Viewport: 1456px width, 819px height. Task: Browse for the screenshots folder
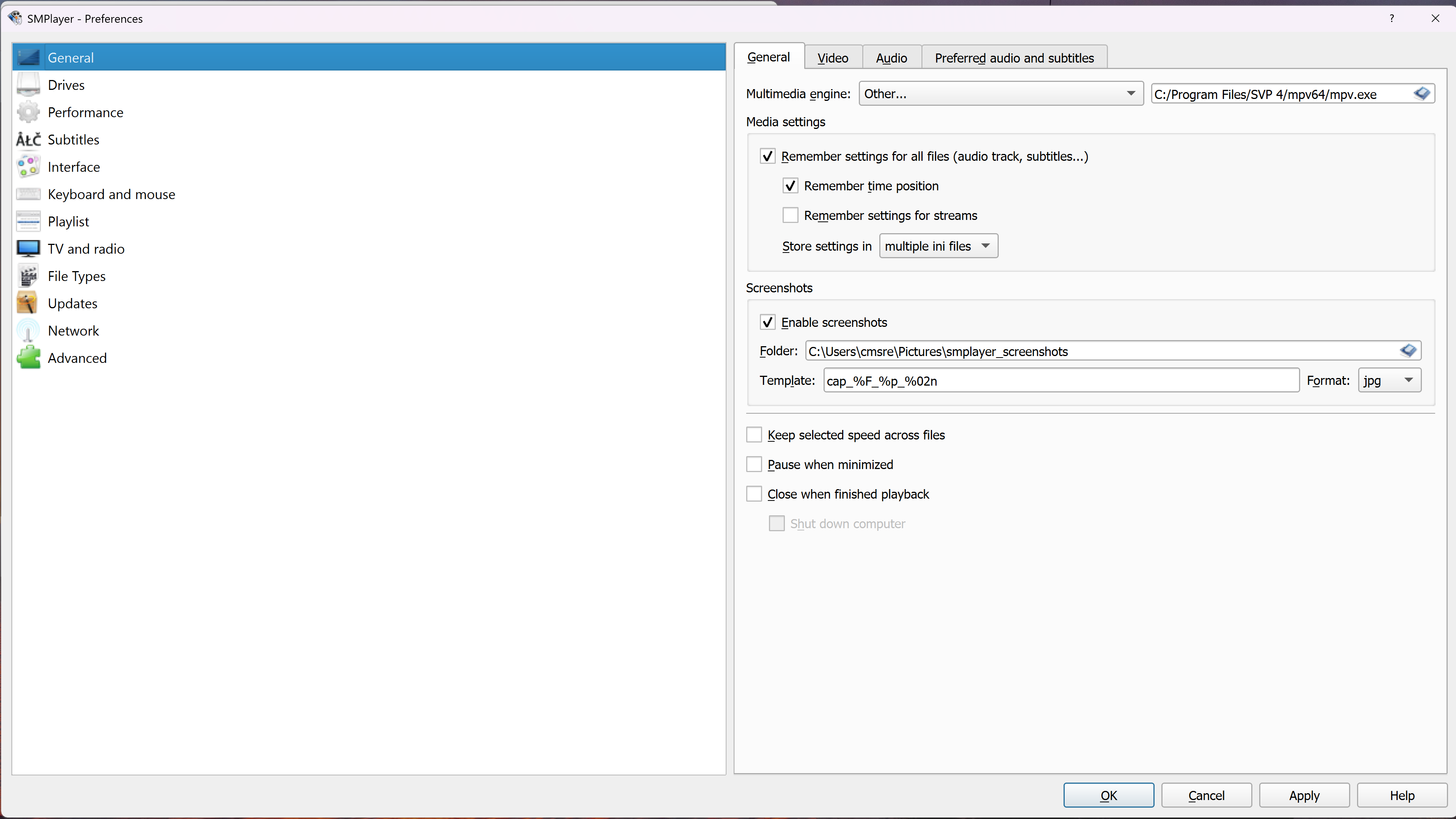[1408, 351]
